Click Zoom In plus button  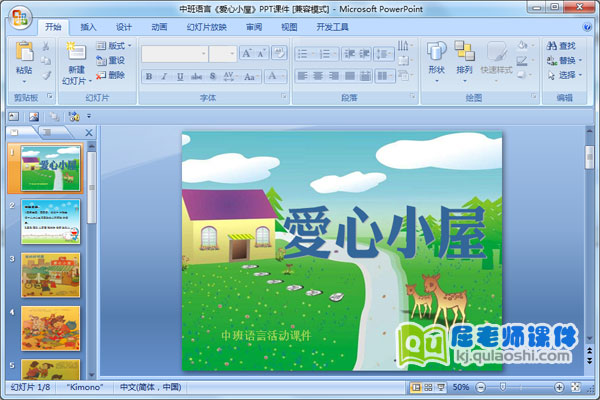(559, 387)
